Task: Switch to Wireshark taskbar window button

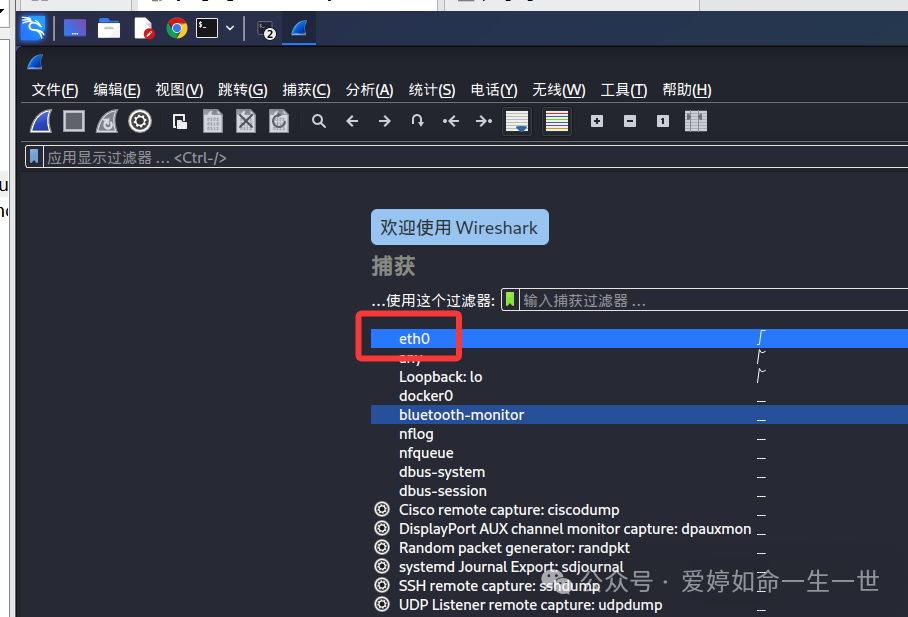Action: (299, 28)
